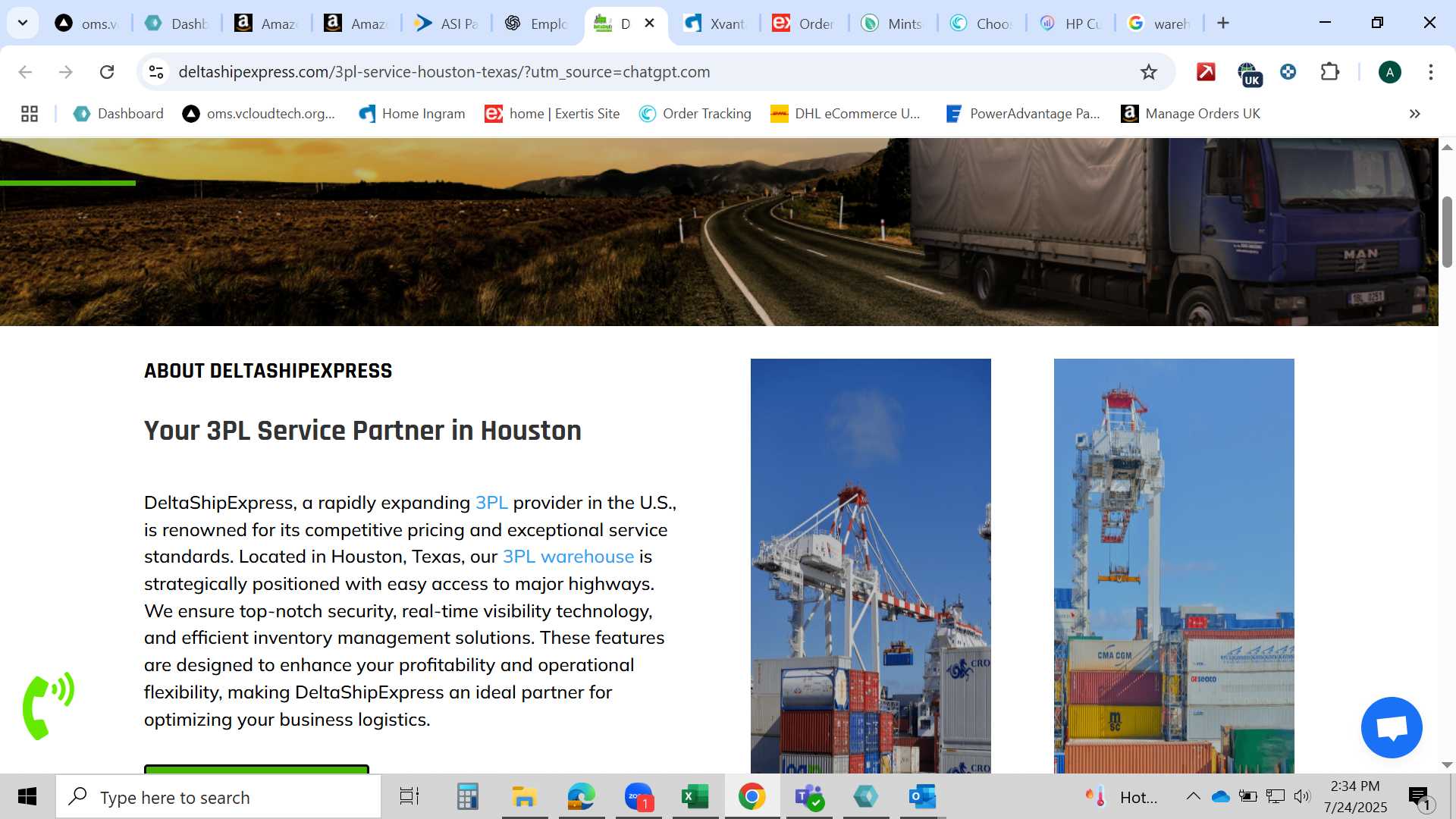Image resolution: width=1456 pixels, height=819 pixels.
Task: Switch to the ASI Pa tab
Action: click(x=446, y=24)
